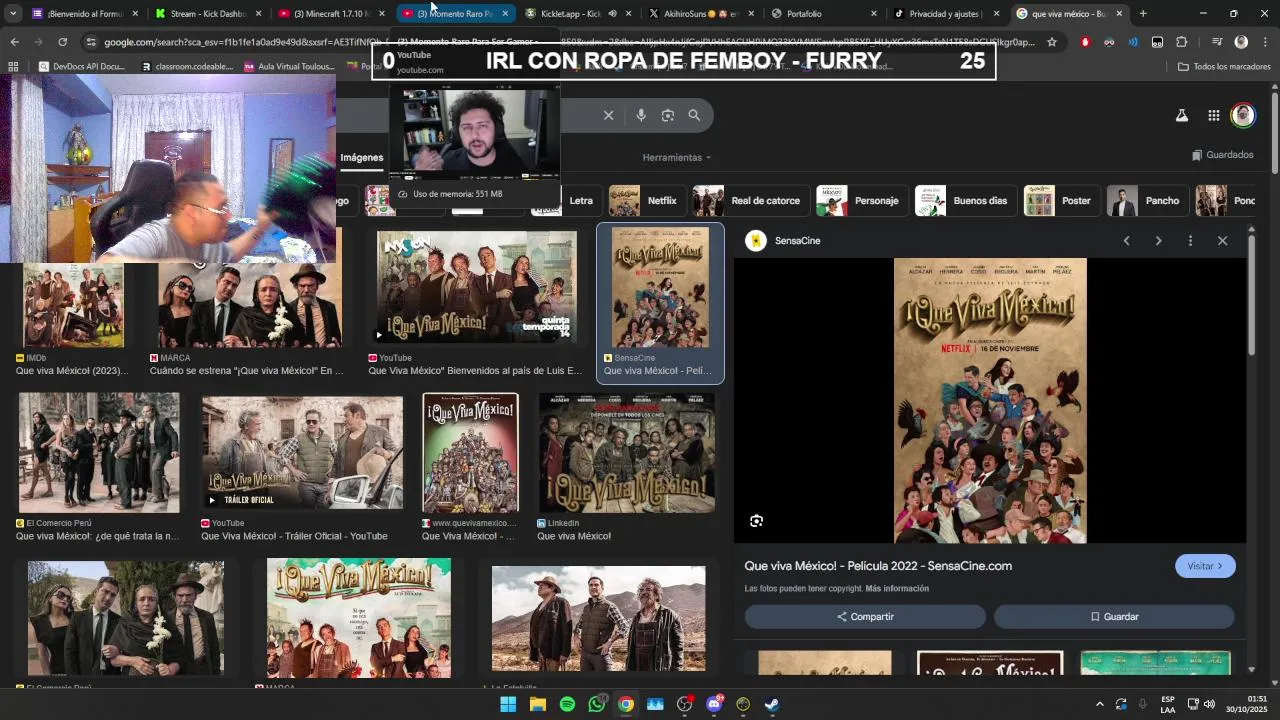Toggle the microphone icon in system tray

(1144, 704)
